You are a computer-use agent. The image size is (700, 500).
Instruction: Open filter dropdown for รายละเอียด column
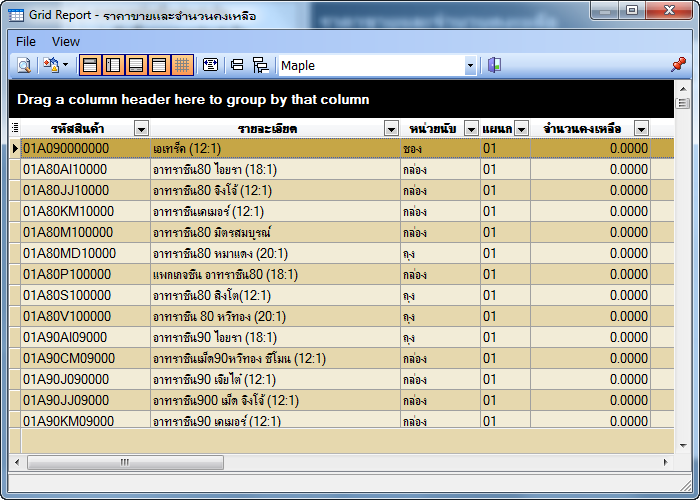pyautogui.click(x=391, y=128)
